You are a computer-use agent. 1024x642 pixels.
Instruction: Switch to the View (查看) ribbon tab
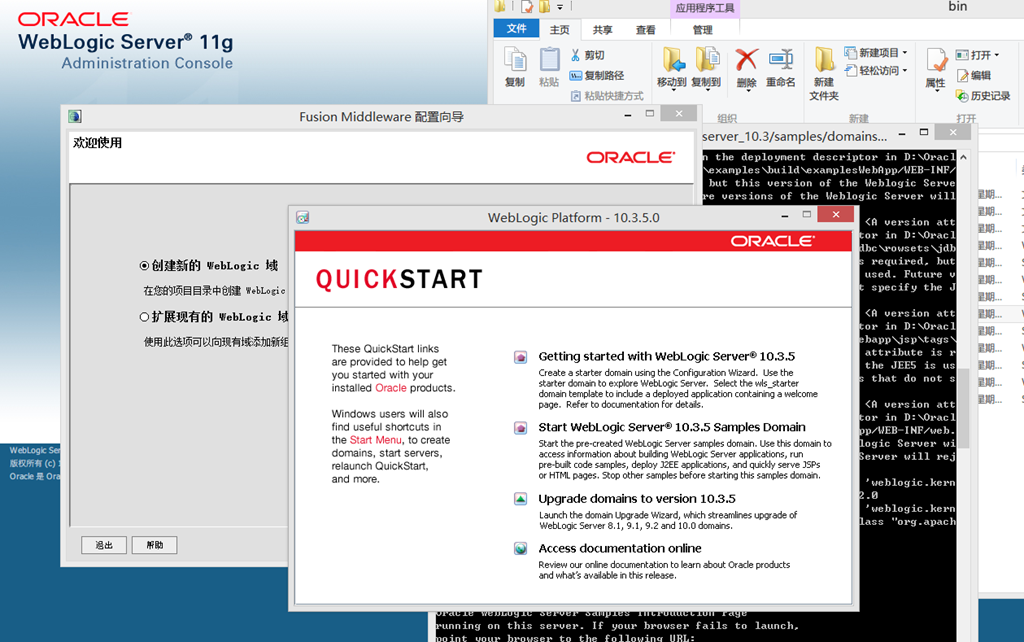645,29
